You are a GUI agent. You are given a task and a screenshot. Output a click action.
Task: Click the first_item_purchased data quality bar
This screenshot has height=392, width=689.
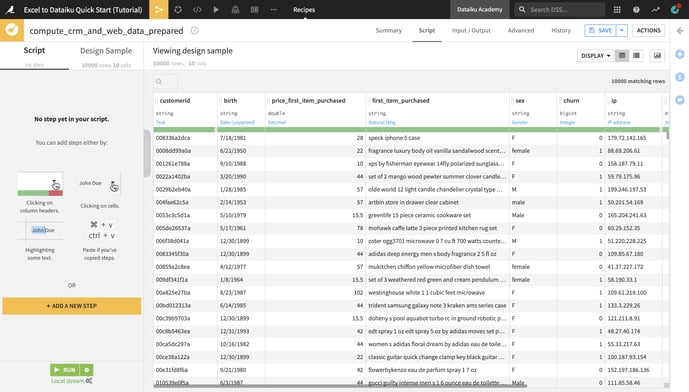point(437,129)
